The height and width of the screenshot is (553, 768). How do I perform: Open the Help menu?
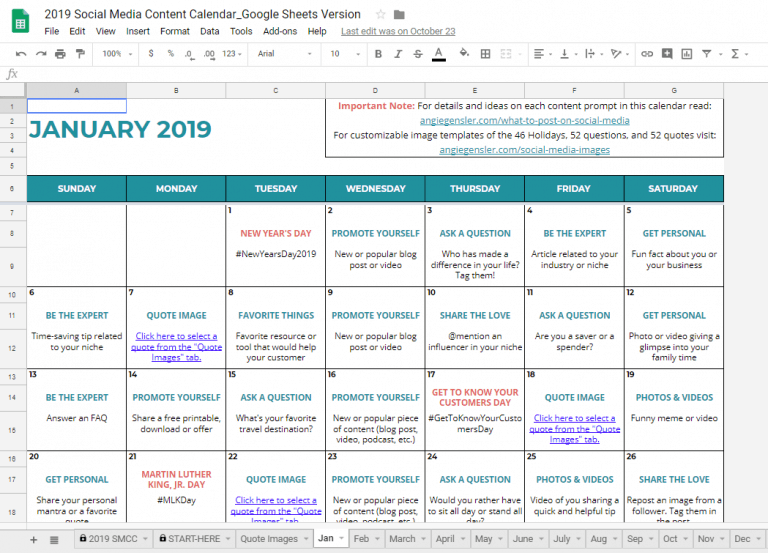tap(317, 31)
